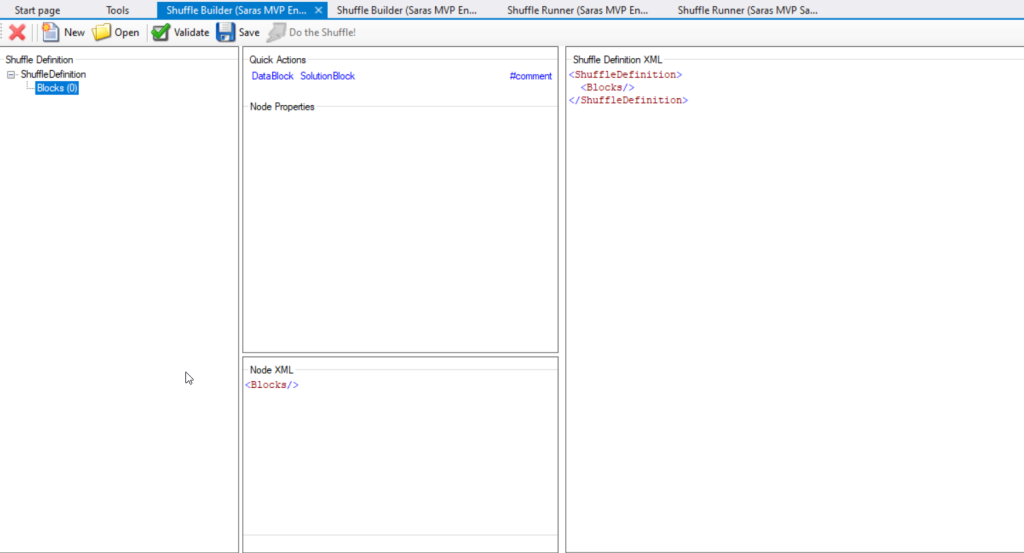Viewport: 1024px width, 553px height.
Task: Save the definition using the floppy disk icon
Action: (238, 32)
